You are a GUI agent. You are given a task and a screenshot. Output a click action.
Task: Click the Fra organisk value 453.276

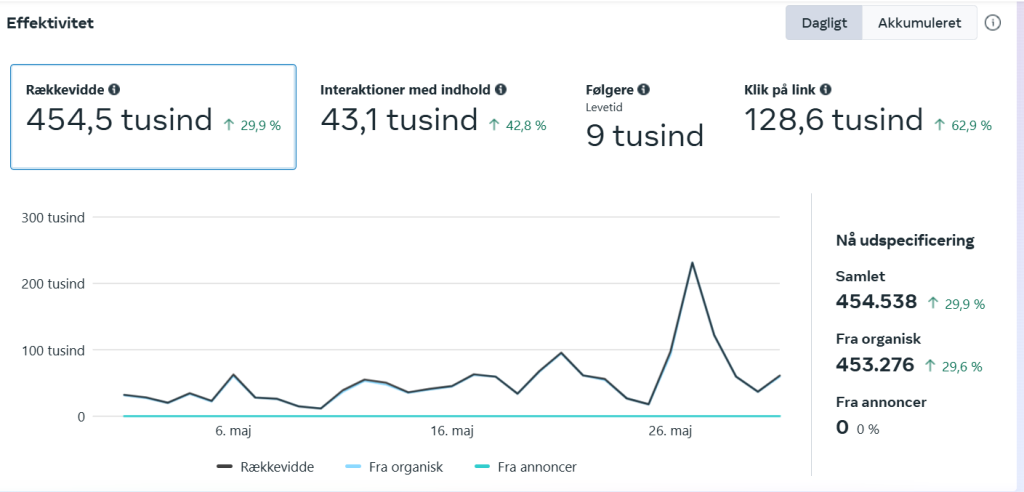(875, 365)
